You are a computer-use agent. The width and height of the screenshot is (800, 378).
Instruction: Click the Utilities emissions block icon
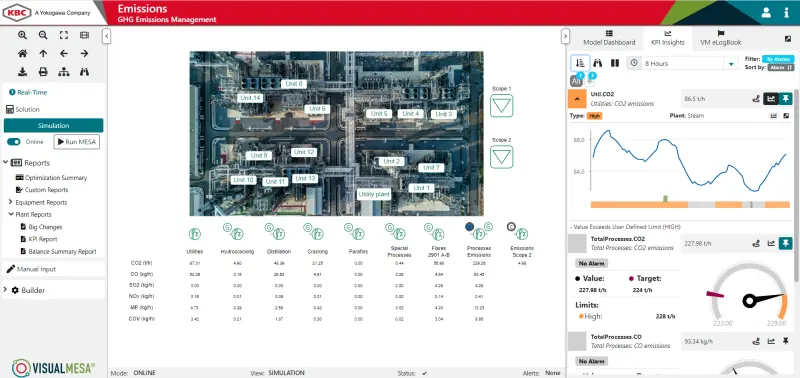(x=194, y=234)
